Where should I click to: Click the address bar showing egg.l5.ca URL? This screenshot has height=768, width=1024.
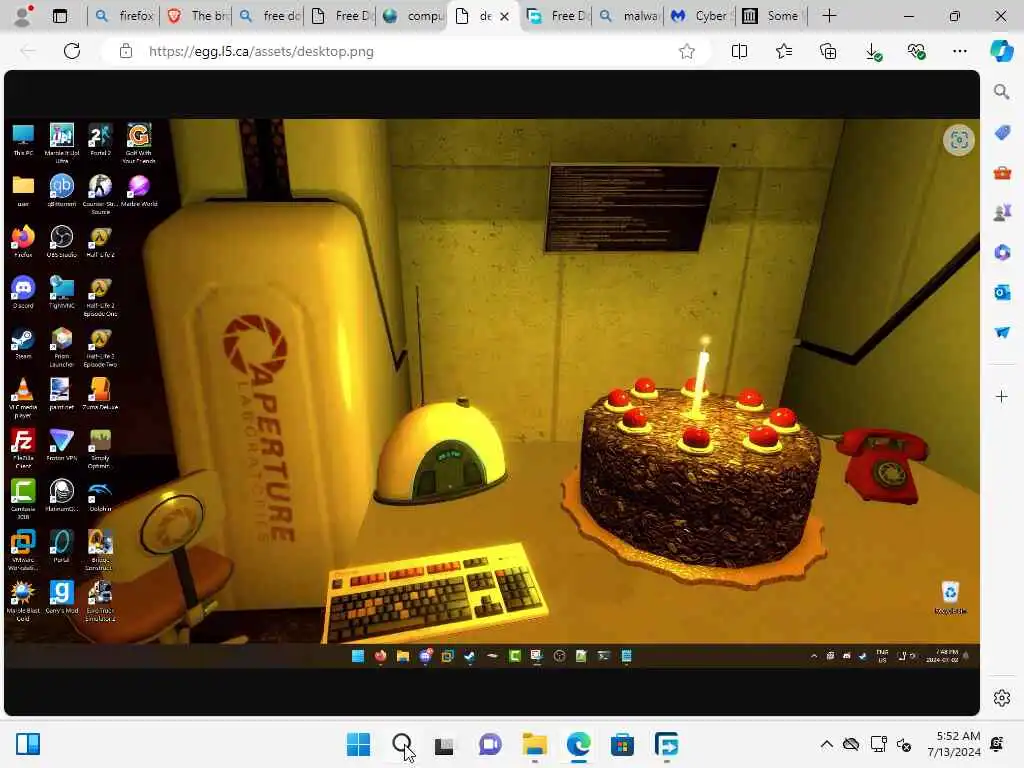coord(405,51)
